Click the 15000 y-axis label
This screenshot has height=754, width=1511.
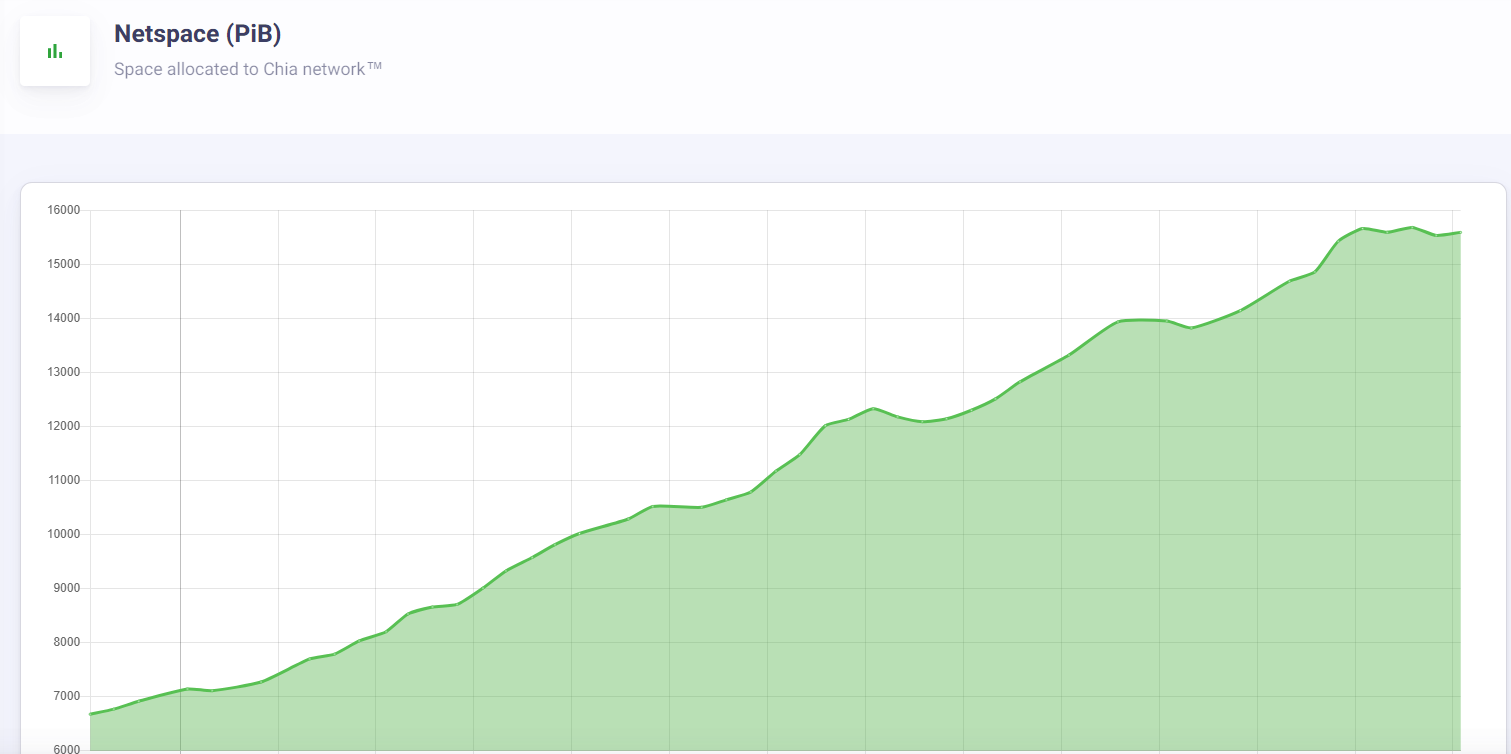pos(63,264)
